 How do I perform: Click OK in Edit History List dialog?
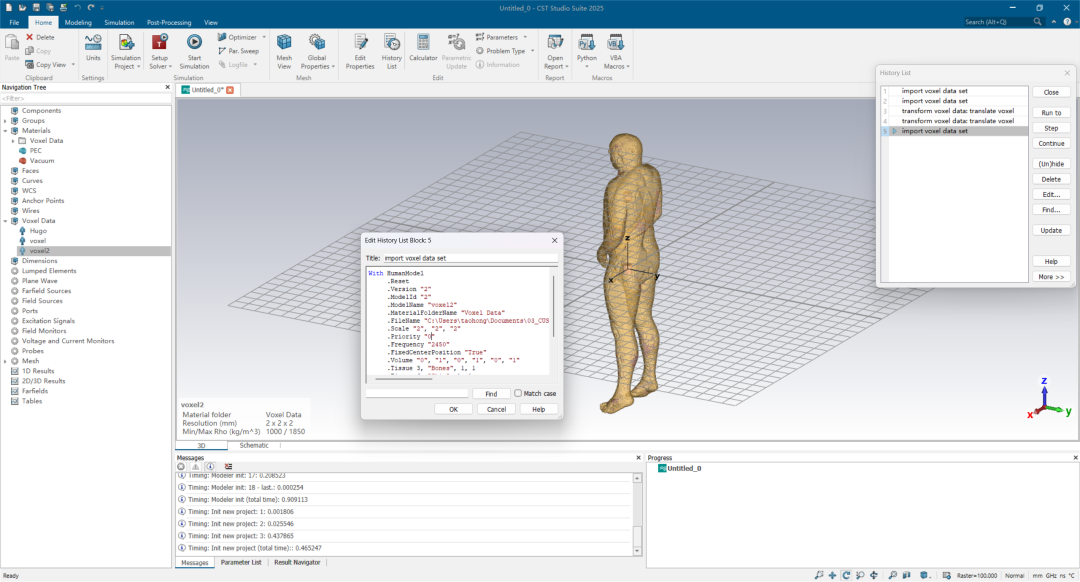point(453,409)
